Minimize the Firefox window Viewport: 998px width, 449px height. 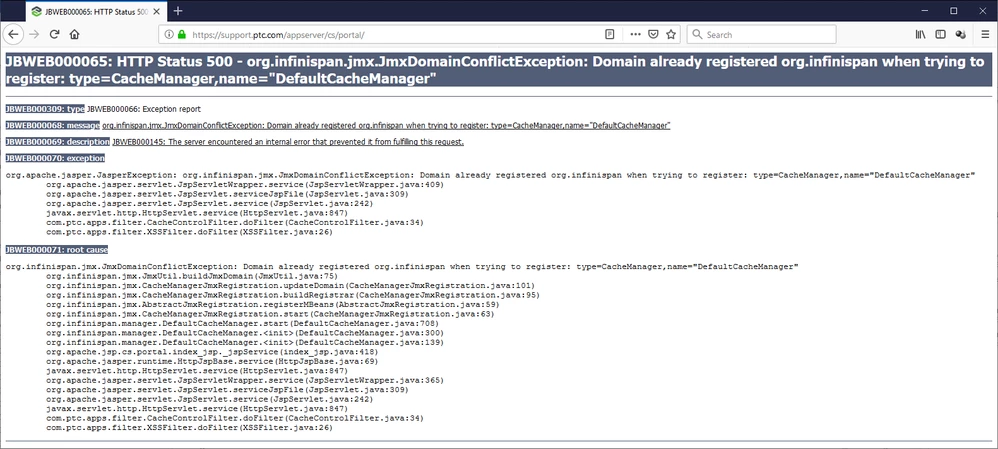(924, 10)
